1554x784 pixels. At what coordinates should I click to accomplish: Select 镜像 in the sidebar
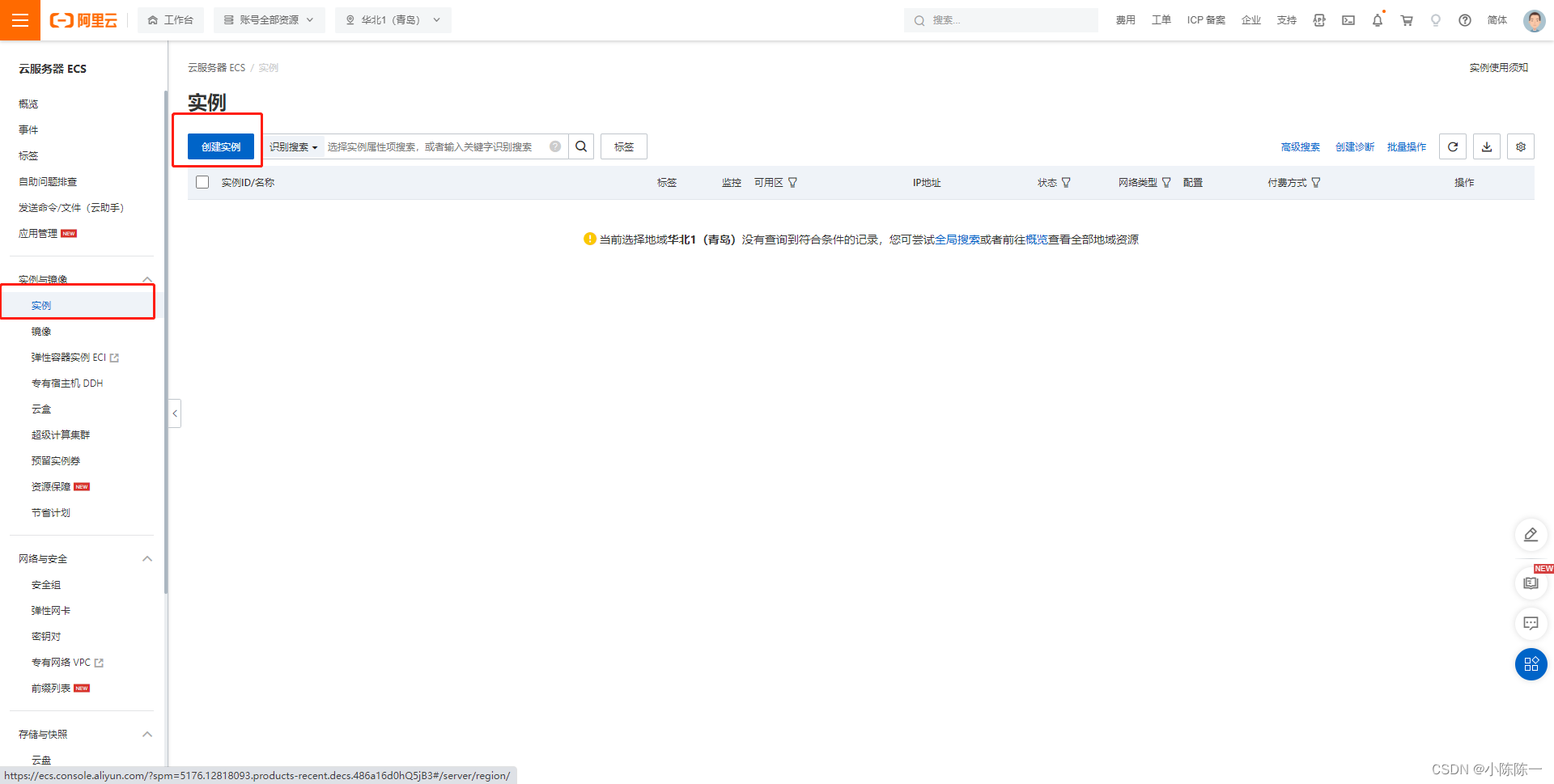pyautogui.click(x=41, y=332)
